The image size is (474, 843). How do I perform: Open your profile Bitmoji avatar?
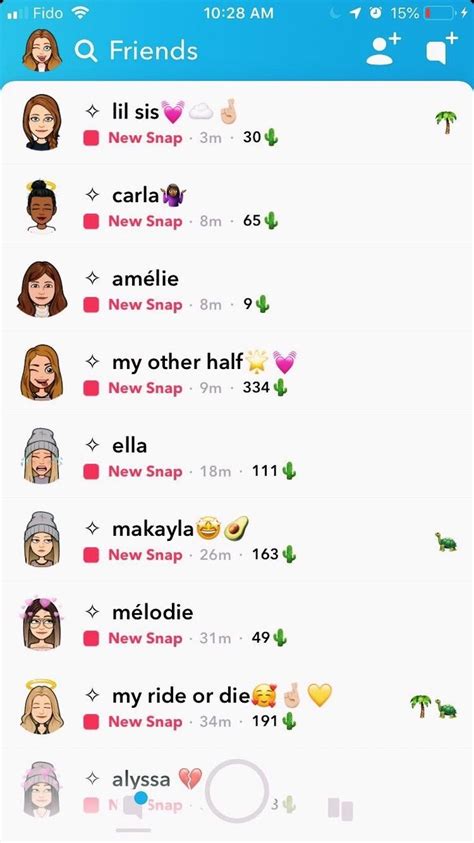coord(42,49)
